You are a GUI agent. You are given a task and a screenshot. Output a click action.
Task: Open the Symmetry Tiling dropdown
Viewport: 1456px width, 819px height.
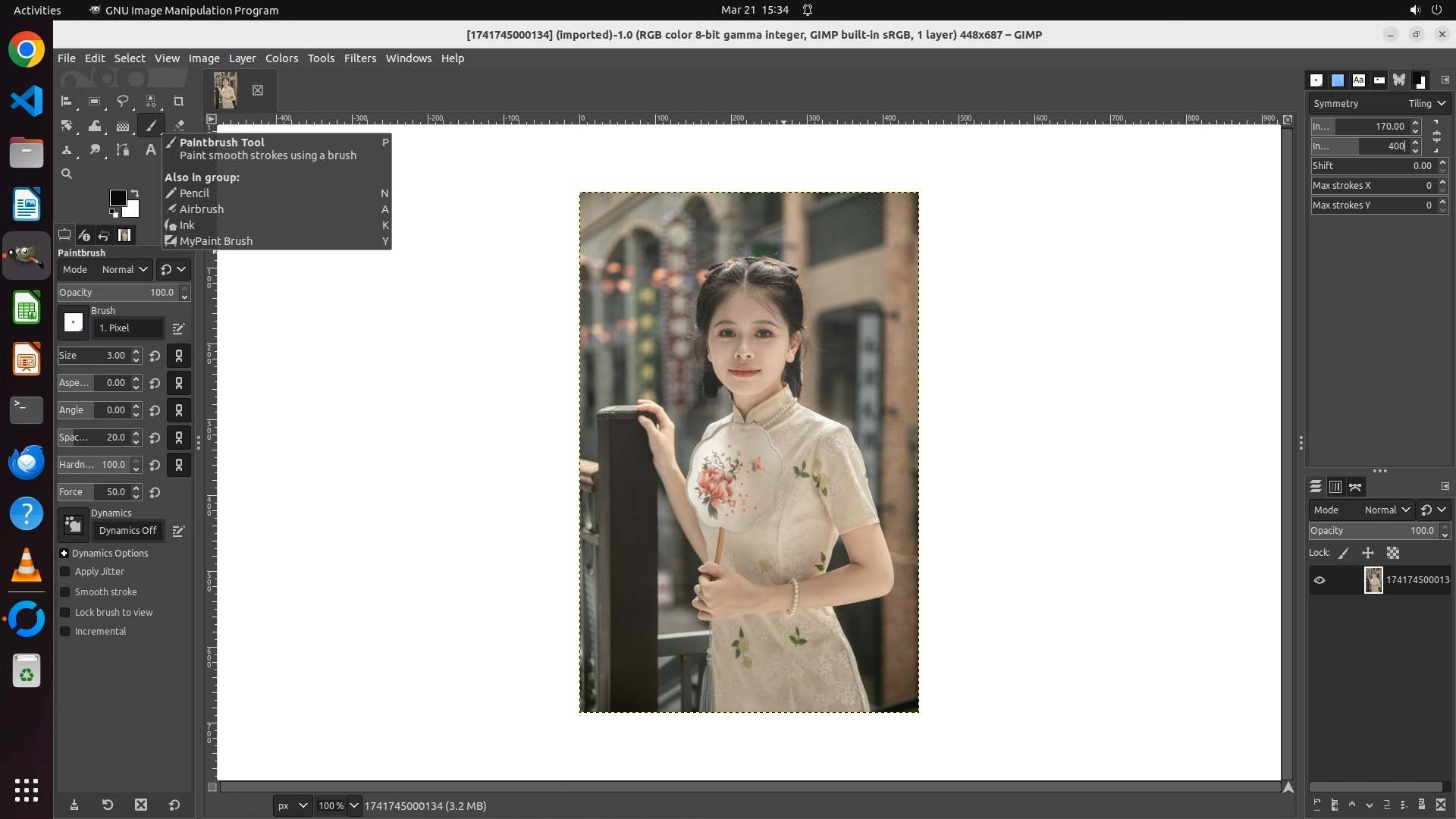[x=1426, y=104]
